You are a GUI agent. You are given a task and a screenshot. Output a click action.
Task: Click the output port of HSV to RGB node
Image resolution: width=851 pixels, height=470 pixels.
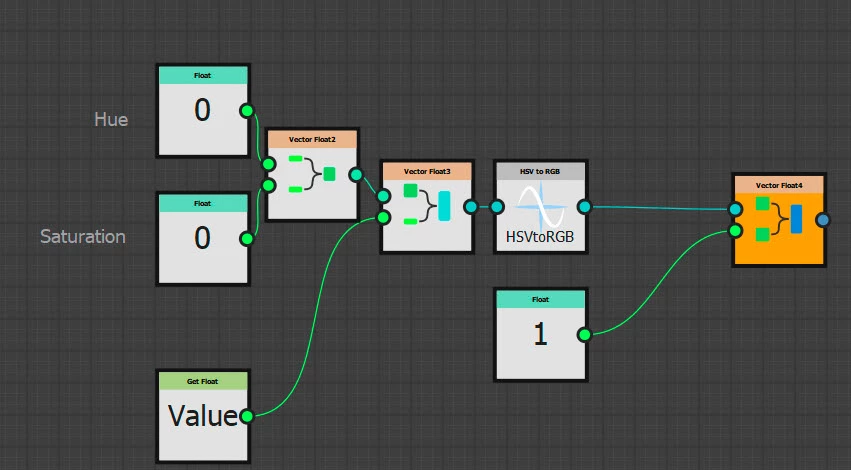(585, 206)
